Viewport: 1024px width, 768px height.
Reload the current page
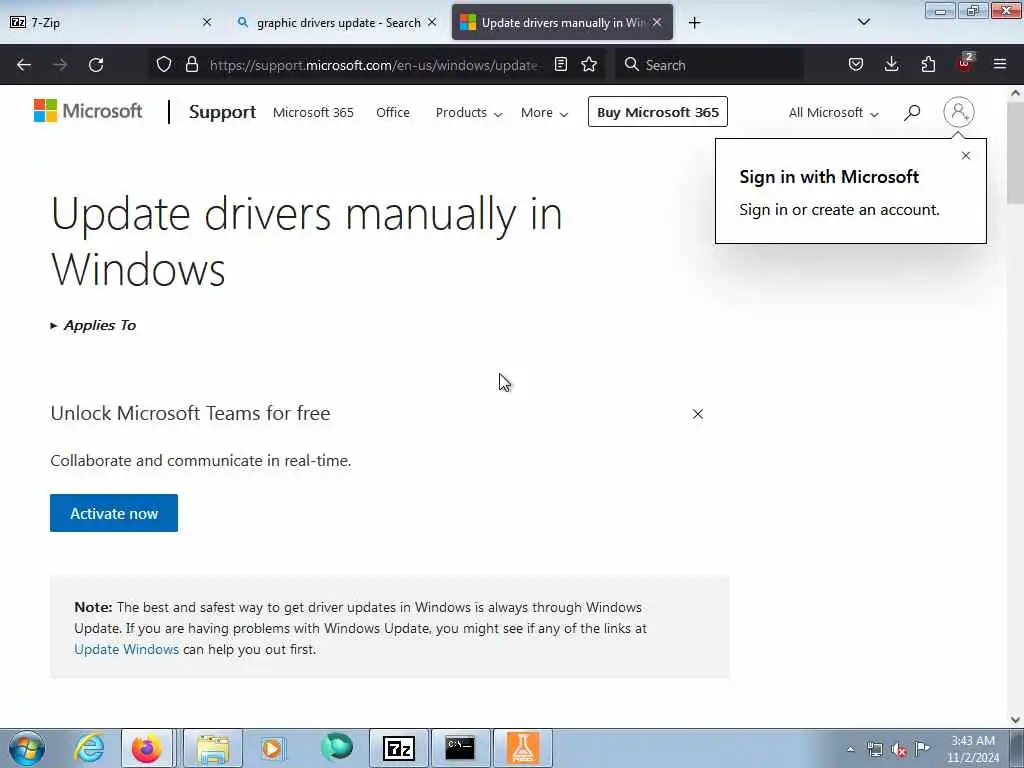click(x=96, y=65)
